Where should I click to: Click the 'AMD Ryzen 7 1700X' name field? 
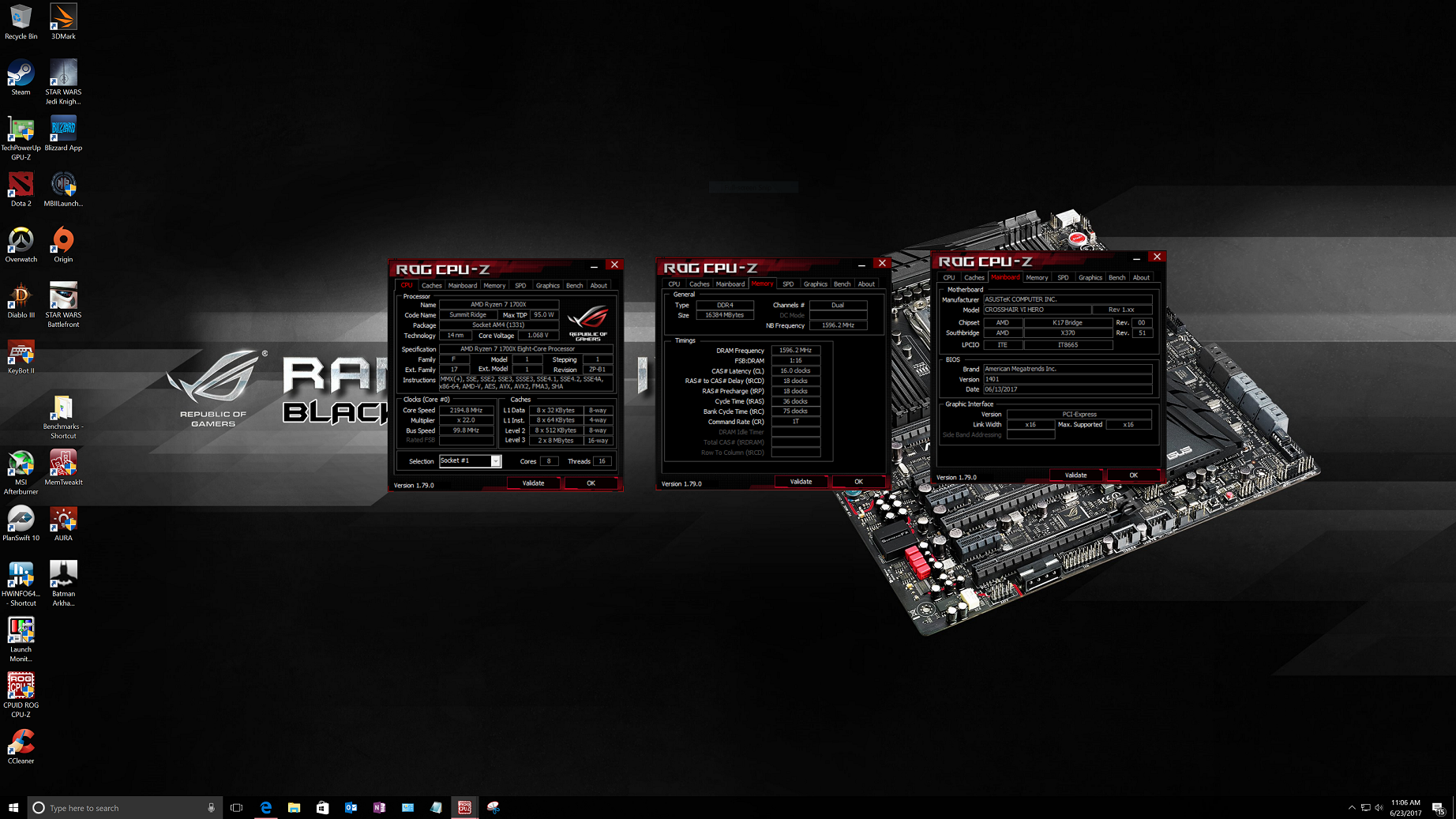click(498, 305)
